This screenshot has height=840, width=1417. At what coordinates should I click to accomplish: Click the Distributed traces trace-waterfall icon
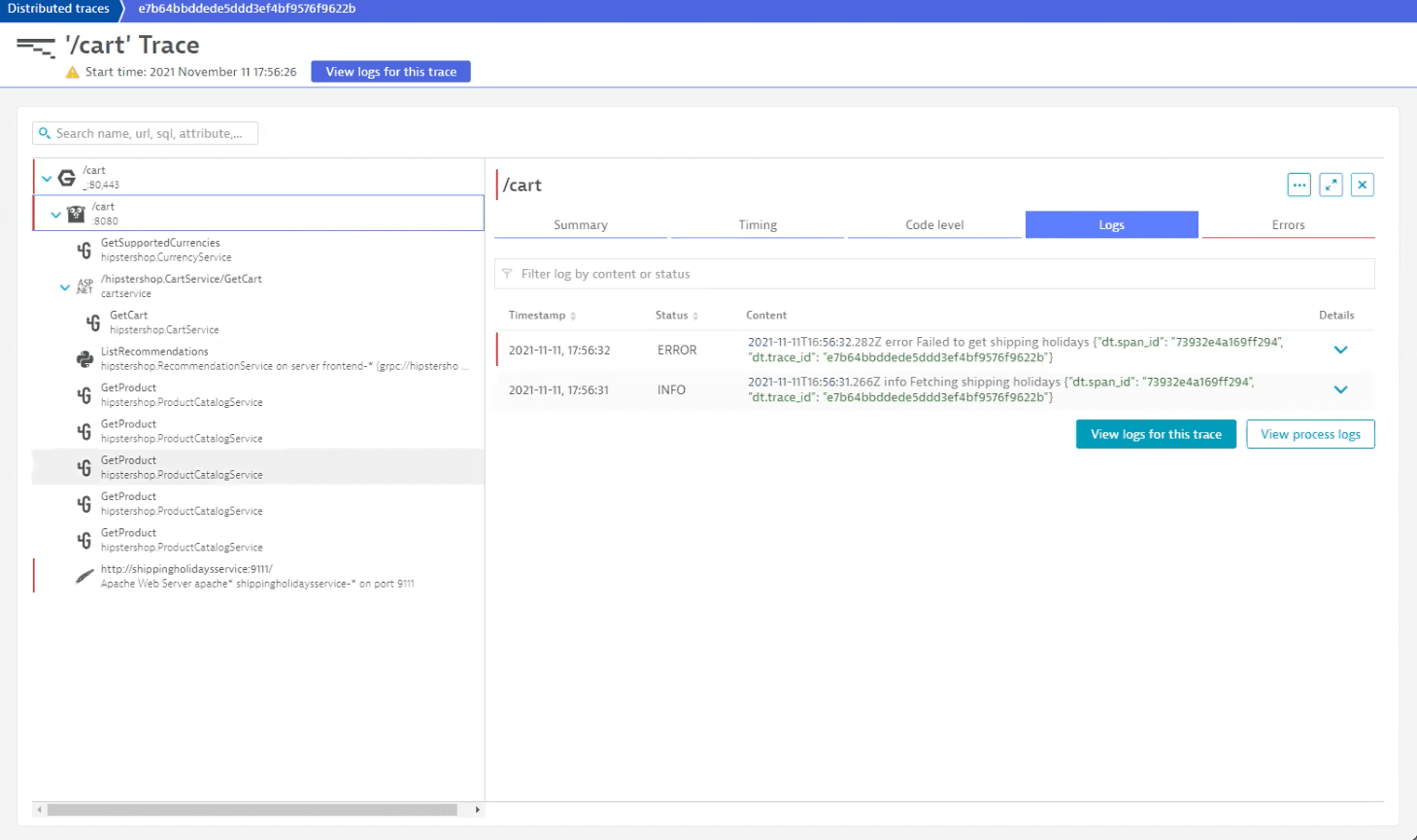click(36, 47)
